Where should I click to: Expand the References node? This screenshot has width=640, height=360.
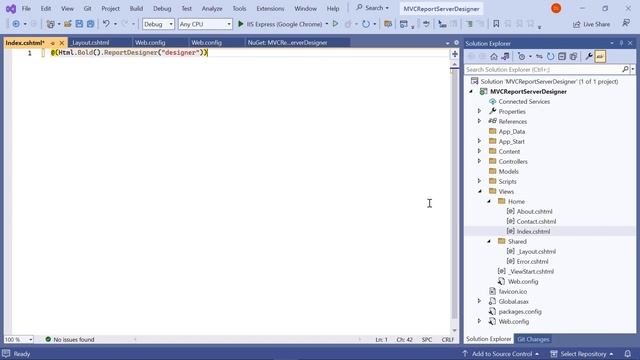click(480, 121)
